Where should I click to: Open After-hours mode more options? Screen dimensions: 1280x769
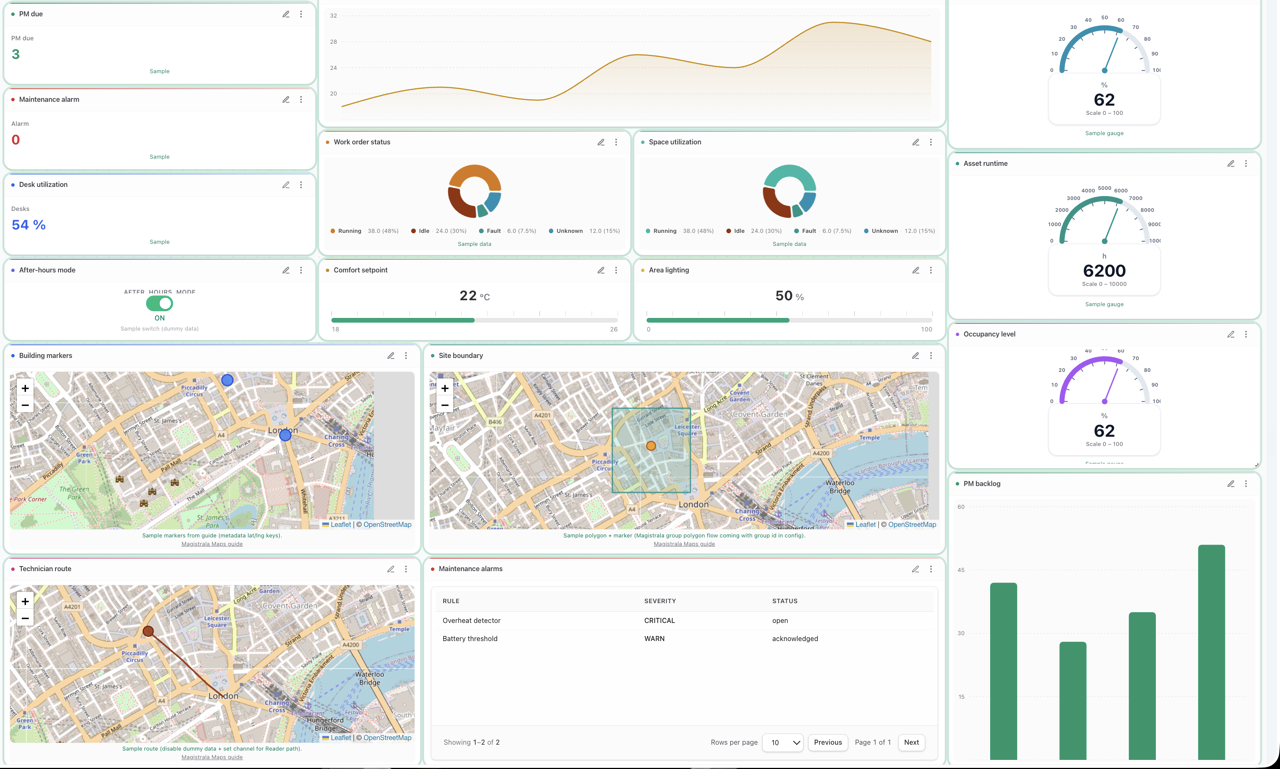pos(301,270)
